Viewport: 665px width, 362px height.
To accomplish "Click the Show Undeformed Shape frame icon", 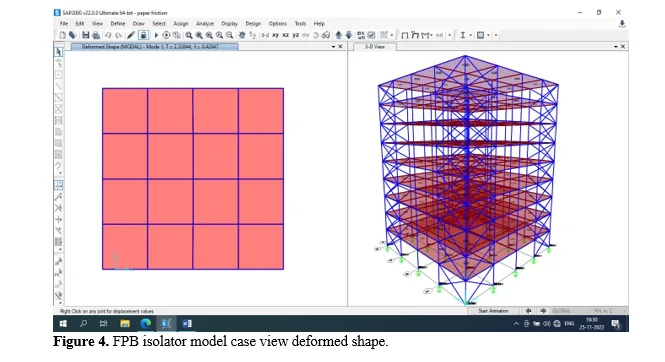I will click(405, 35).
